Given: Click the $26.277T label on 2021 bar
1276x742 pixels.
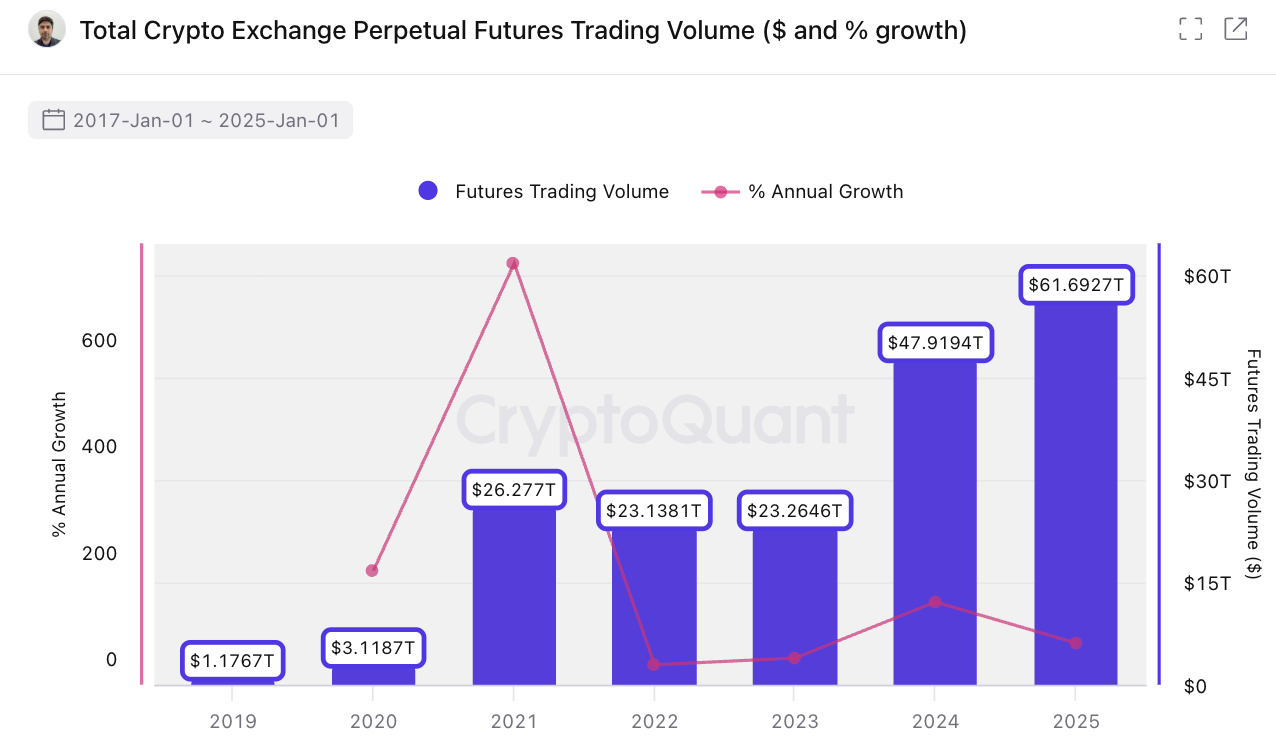Looking at the screenshot, I should (x=514, y=491).
